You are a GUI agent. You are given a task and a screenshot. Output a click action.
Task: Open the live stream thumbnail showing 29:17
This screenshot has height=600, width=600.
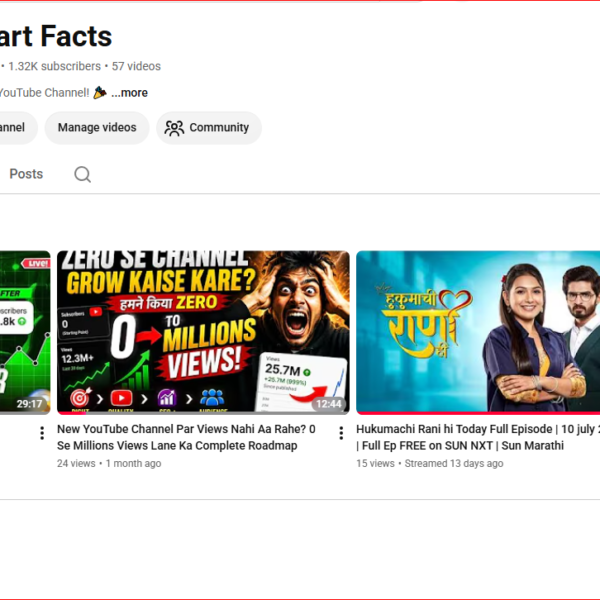pos(25,332)
